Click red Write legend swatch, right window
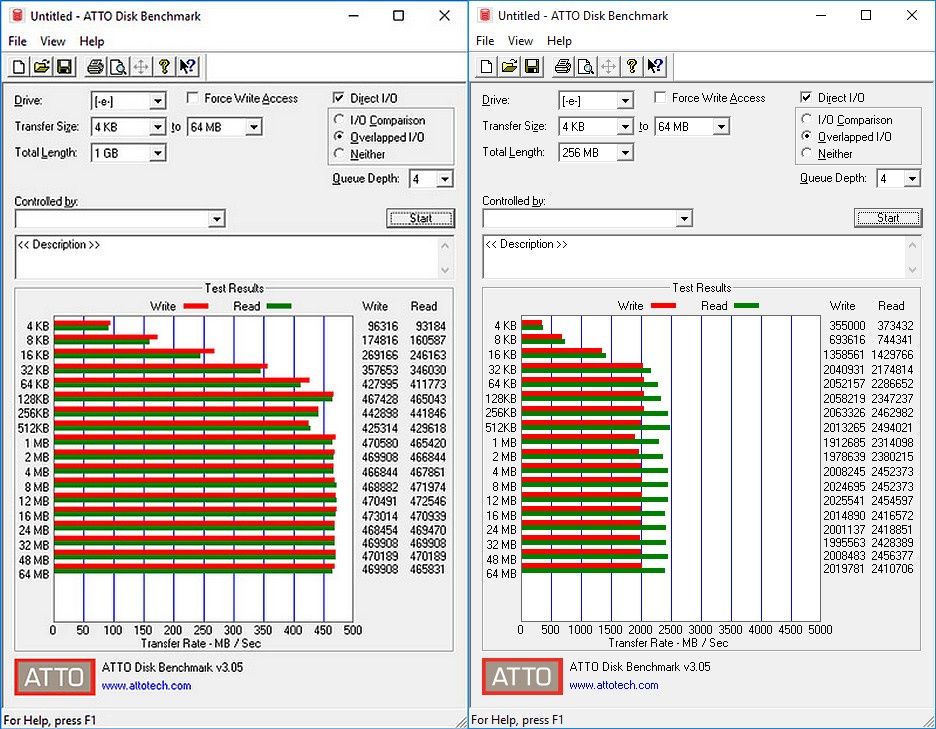This screenshot has width=936, height=729. 663,306
